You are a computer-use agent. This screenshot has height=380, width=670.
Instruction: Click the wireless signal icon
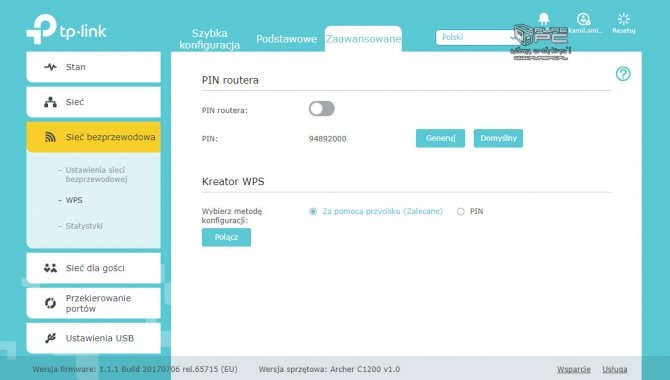coord(50,137)
